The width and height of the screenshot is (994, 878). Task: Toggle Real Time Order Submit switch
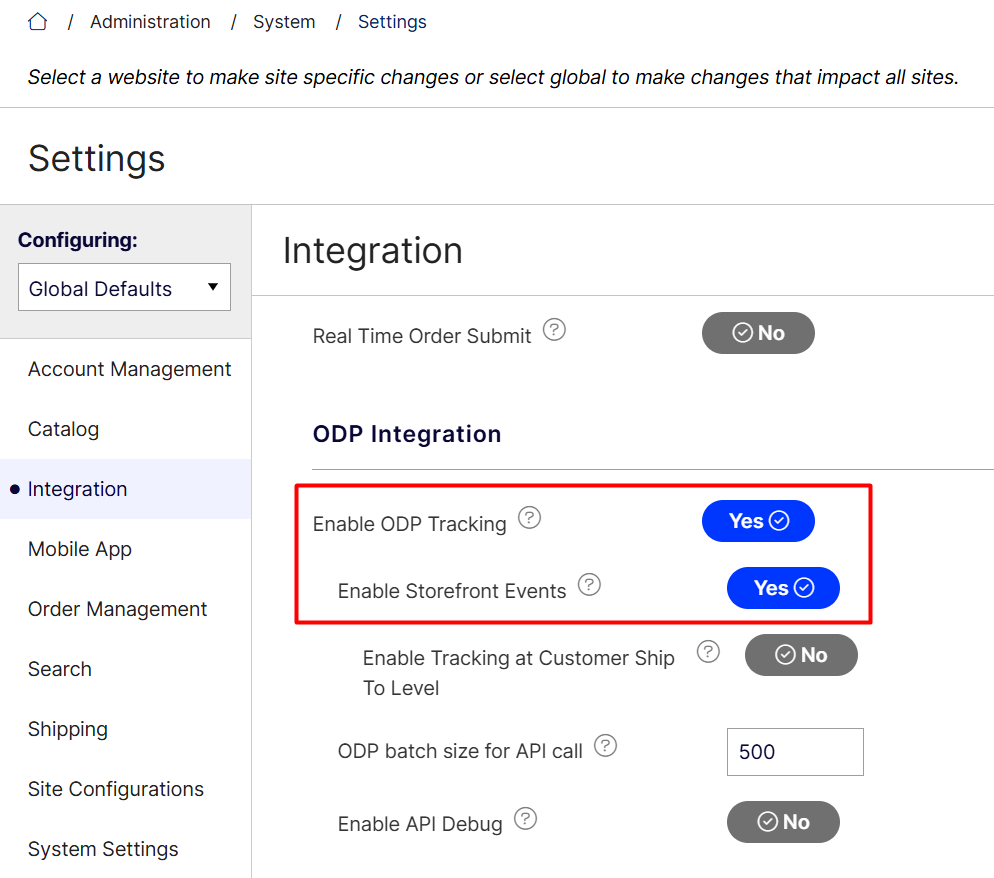[758, 333]
